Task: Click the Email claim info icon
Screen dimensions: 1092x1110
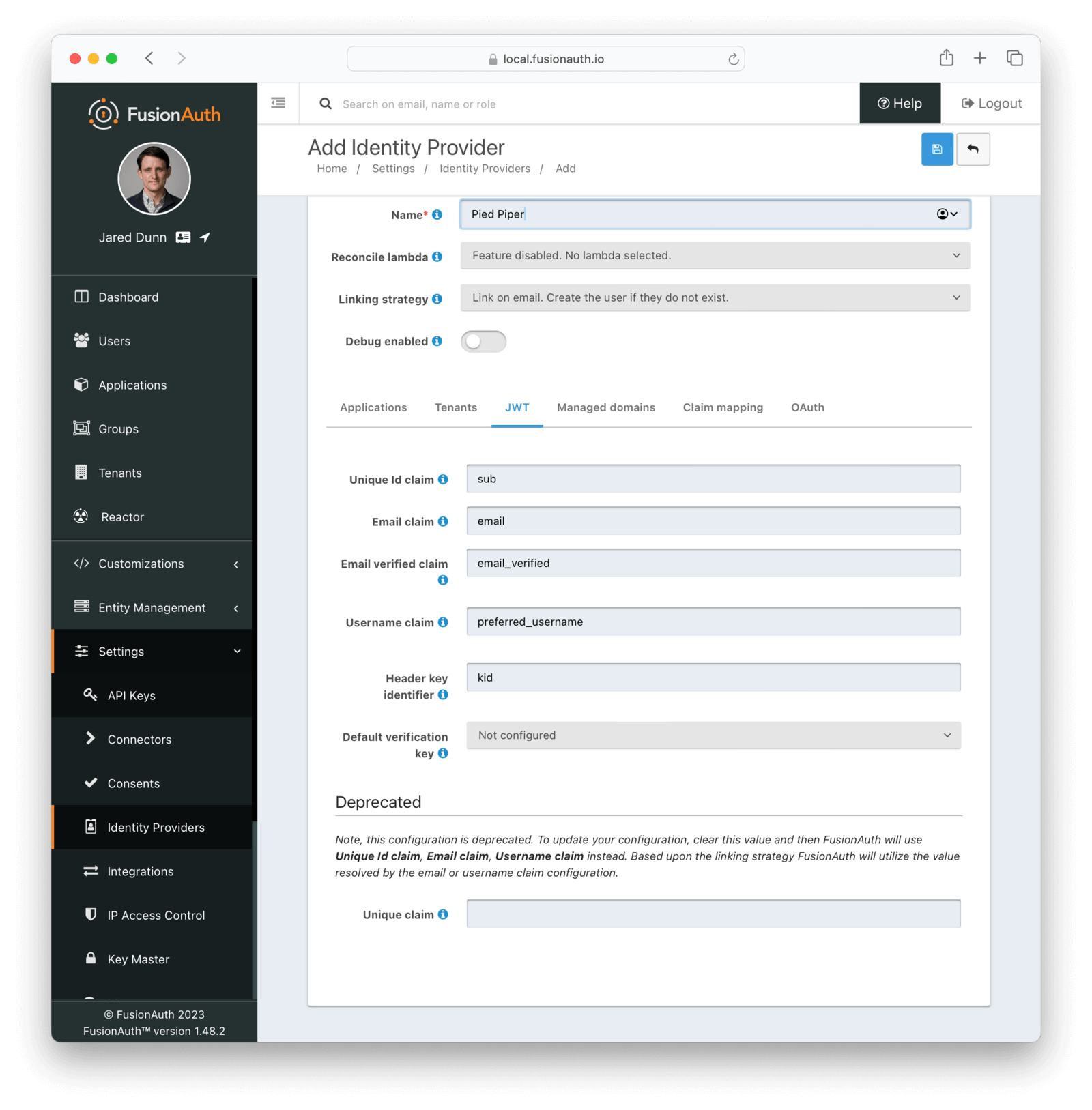Action: 443,522
